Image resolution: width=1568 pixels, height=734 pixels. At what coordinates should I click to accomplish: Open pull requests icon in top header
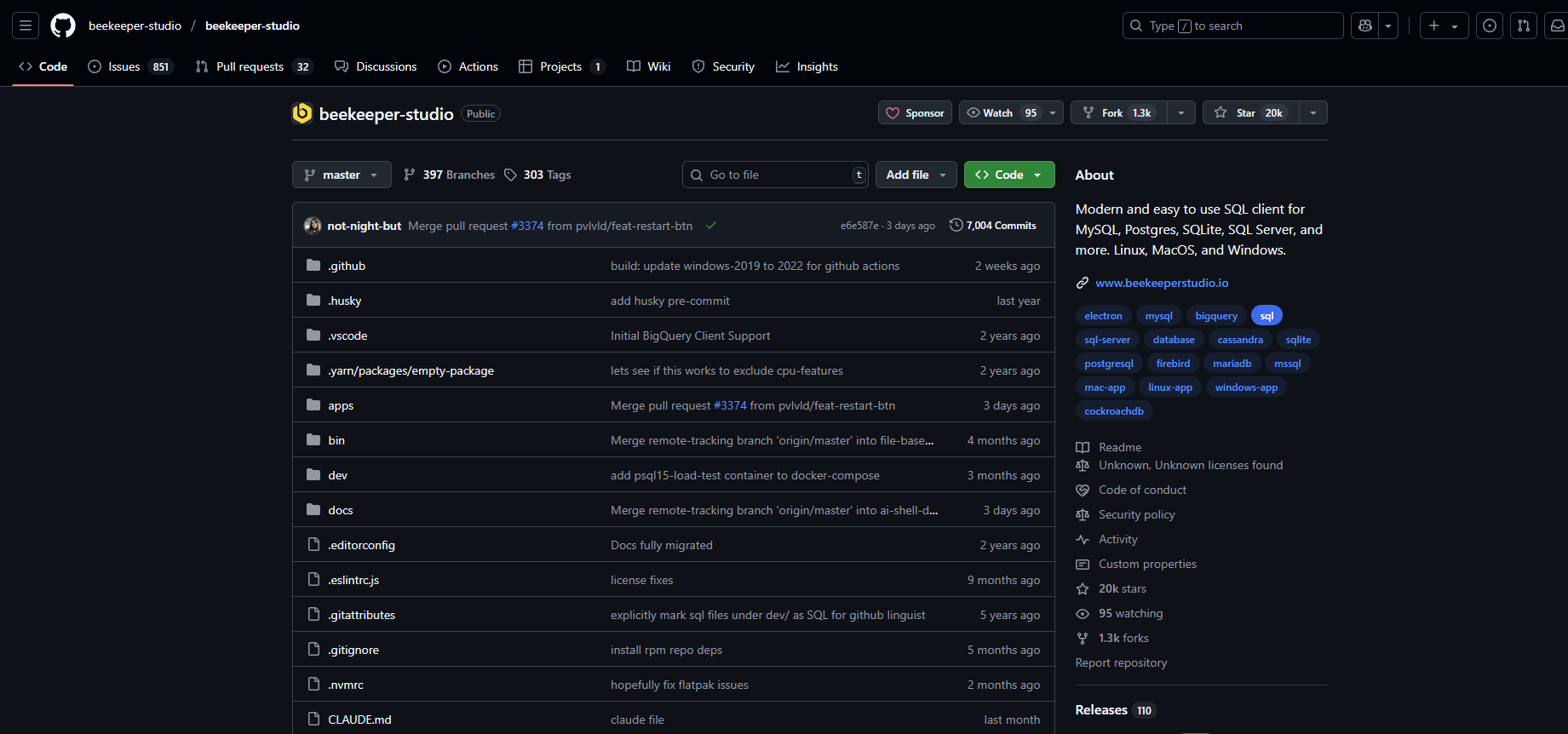pyautogui.click(x=1524, y=26)
